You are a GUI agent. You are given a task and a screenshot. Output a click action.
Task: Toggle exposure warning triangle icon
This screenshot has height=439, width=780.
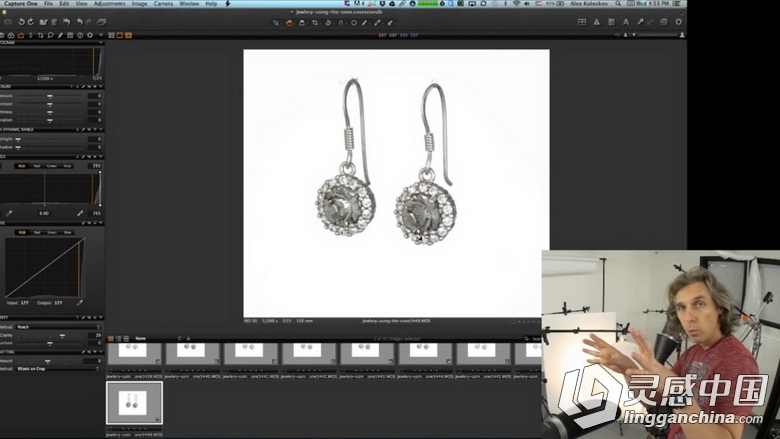click(596, 22)
